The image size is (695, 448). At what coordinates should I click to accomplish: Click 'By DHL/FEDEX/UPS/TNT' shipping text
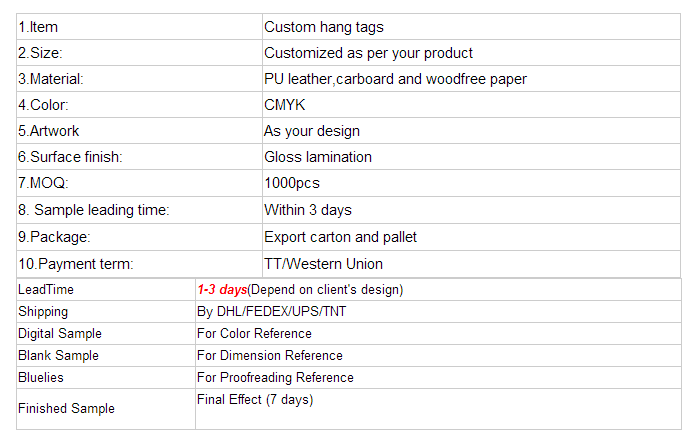[x=271, y=312]
